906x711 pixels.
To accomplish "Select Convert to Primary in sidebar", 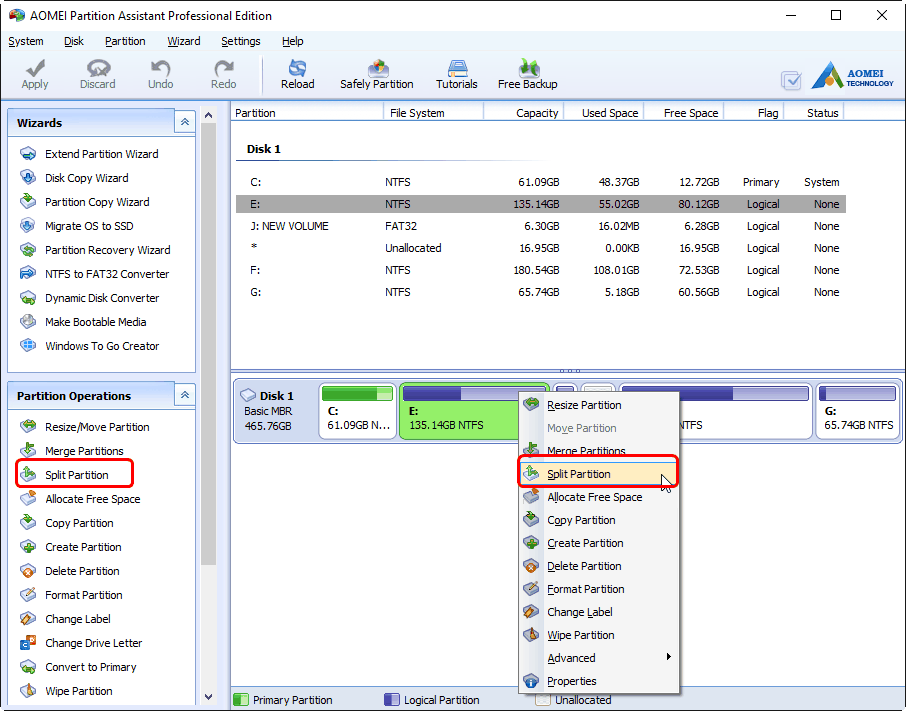I will click(x=78, y=667).
